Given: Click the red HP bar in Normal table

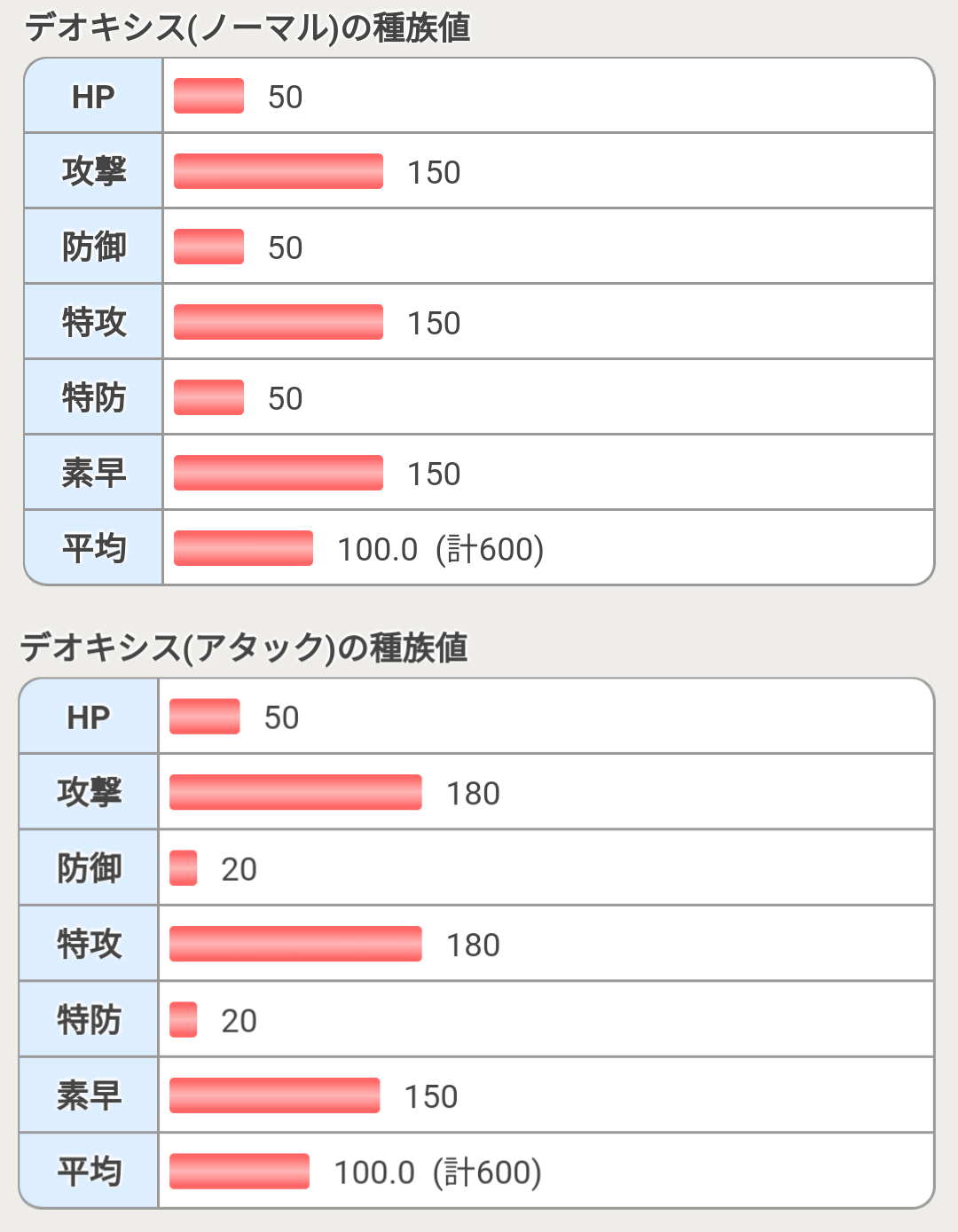Looking at the screenshot, I should (x=208, y=96).
